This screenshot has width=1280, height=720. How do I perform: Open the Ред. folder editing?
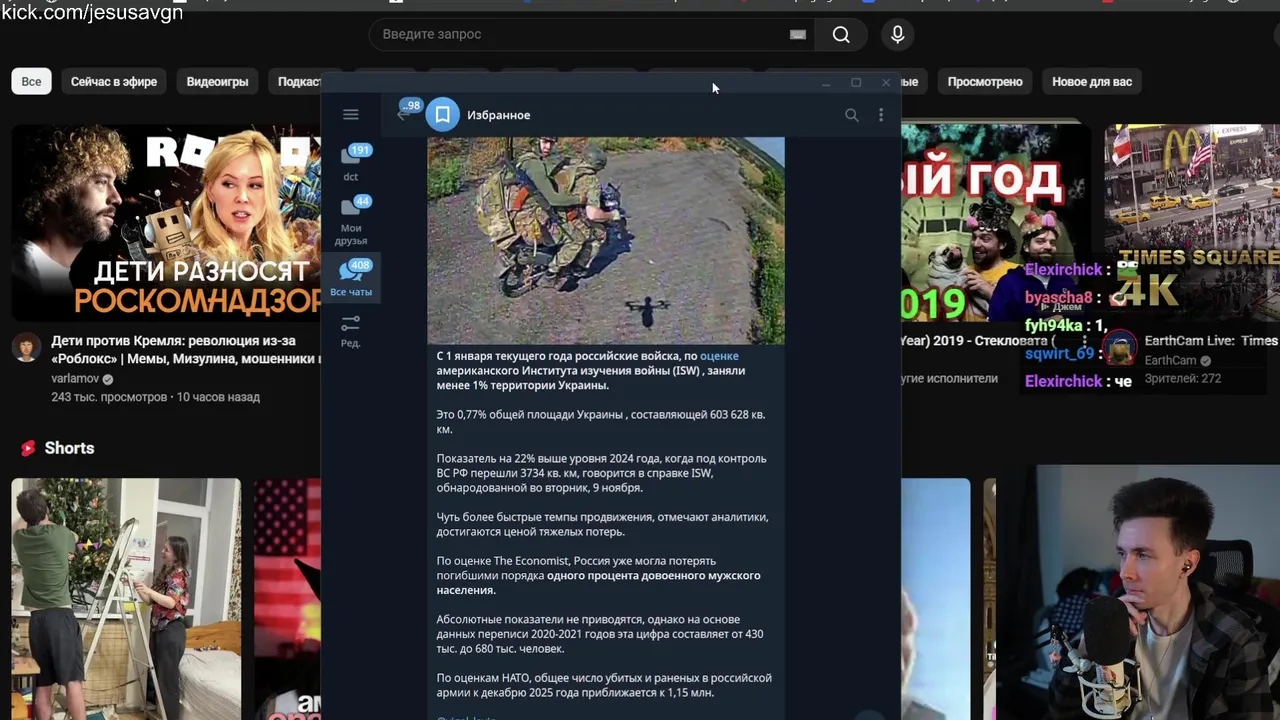[350, 331]
